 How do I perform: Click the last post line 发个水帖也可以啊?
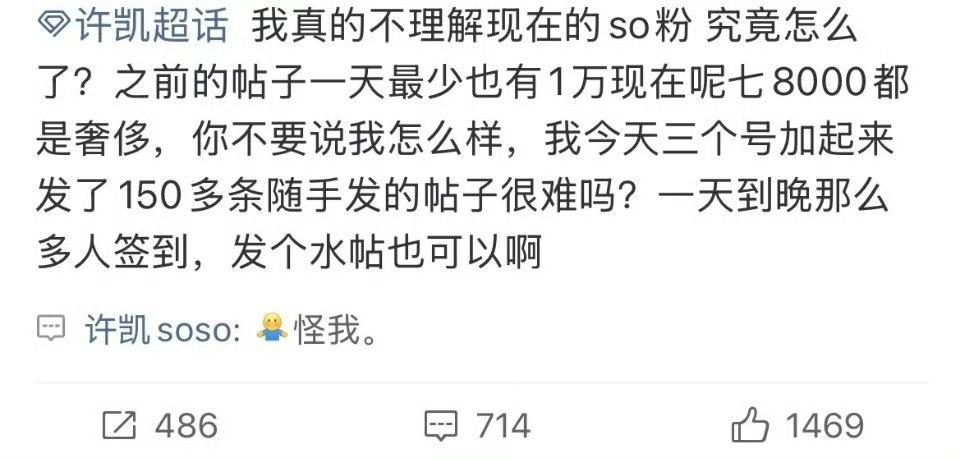[387, 253]
